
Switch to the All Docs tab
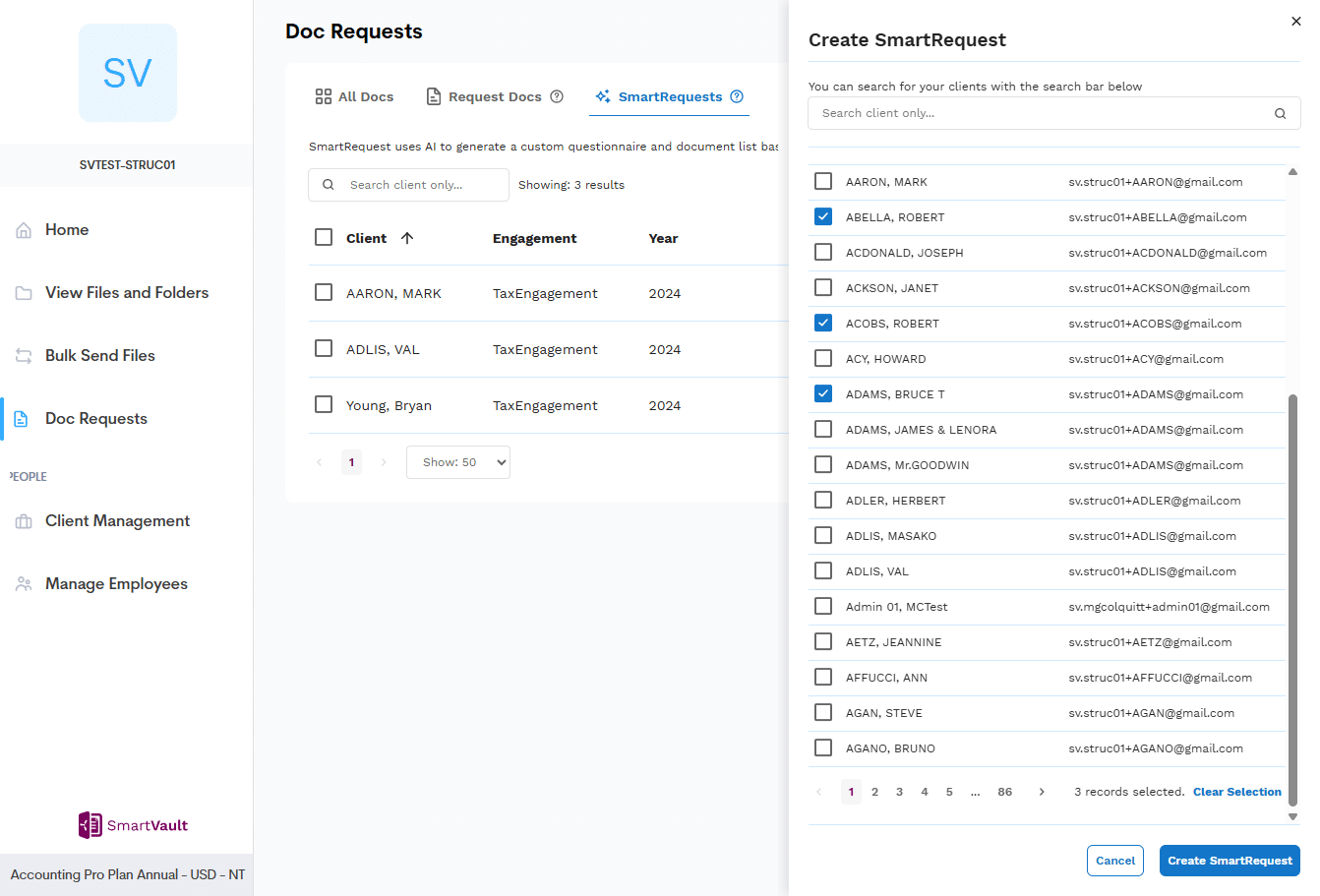pos(354,96)
